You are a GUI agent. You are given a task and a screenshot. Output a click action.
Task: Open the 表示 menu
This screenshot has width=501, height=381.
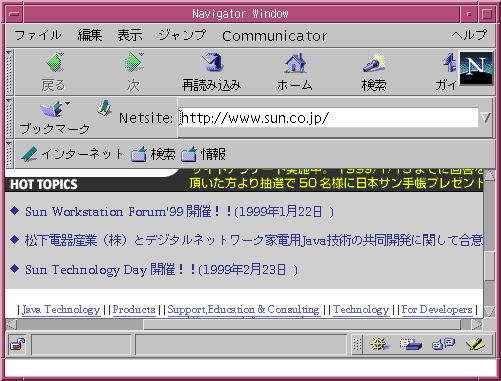click(130, 35)
